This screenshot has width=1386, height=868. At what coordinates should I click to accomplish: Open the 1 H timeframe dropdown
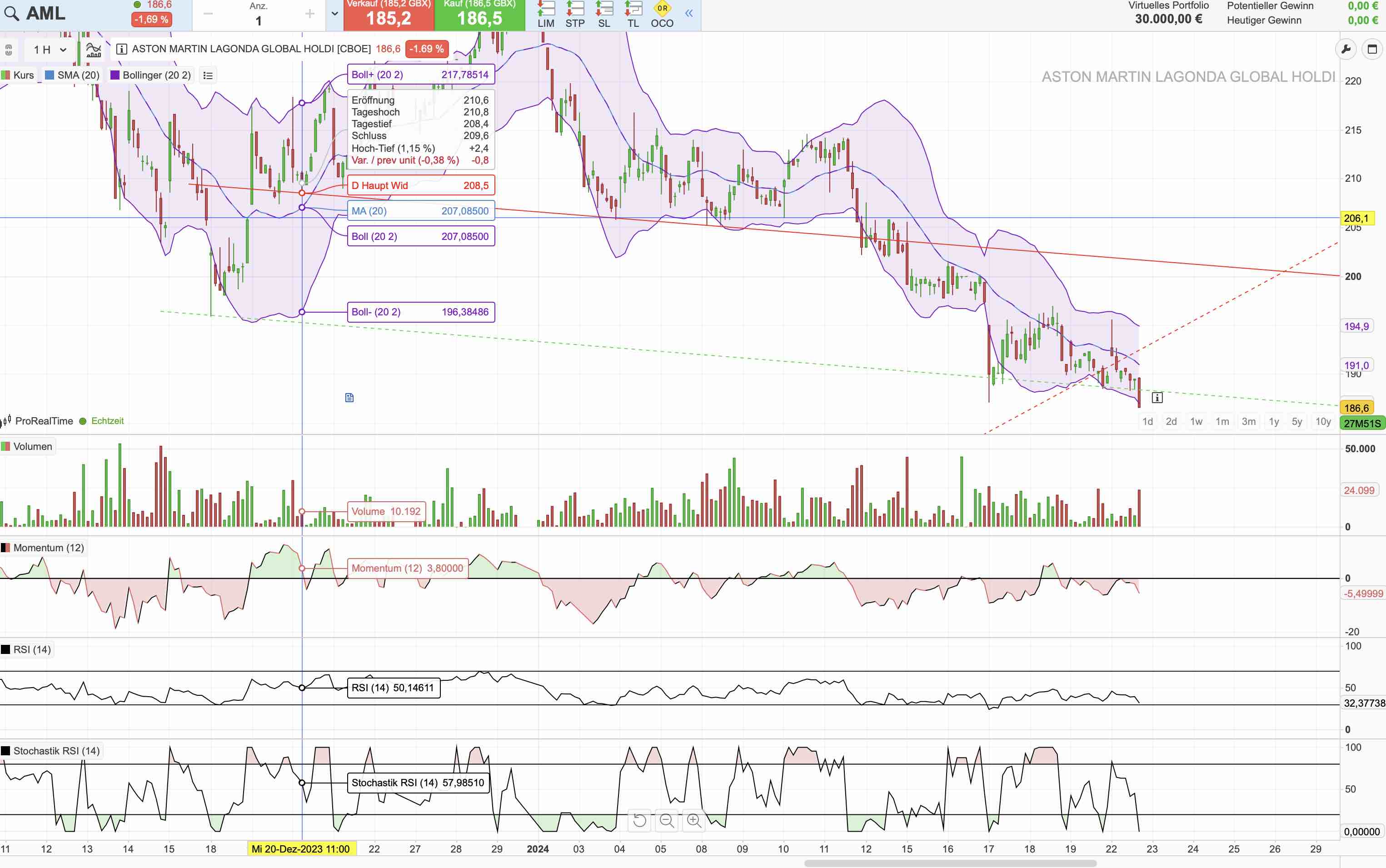point(50,50)
